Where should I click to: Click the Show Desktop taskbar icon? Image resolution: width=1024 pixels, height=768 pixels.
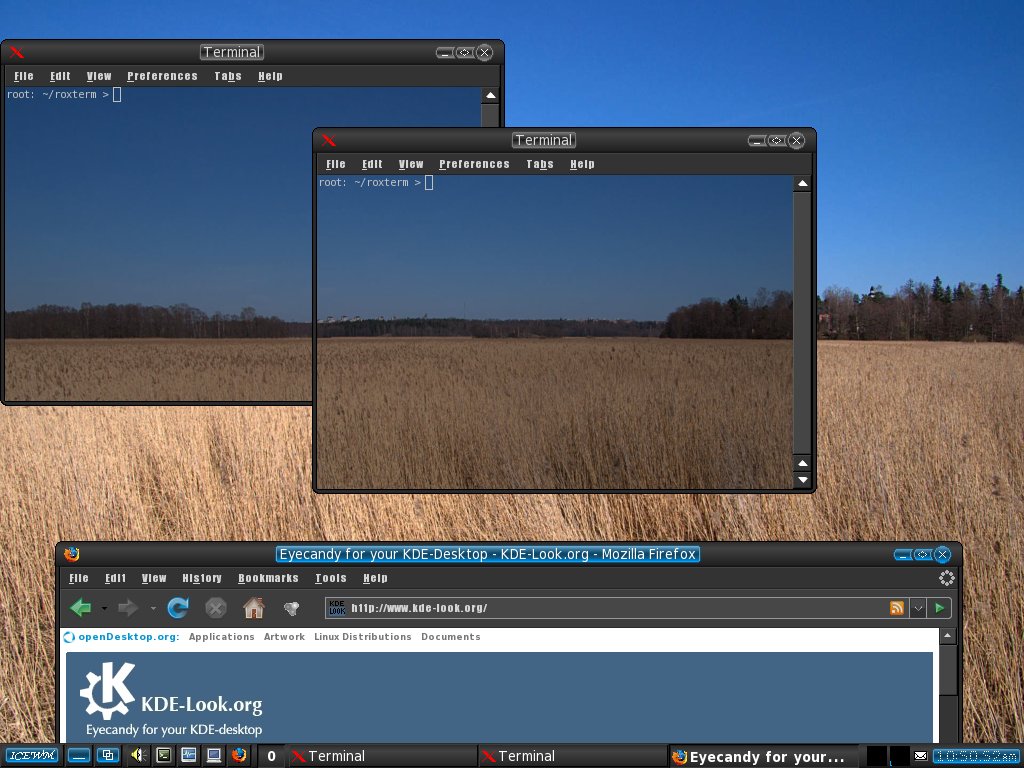(79, 756)
